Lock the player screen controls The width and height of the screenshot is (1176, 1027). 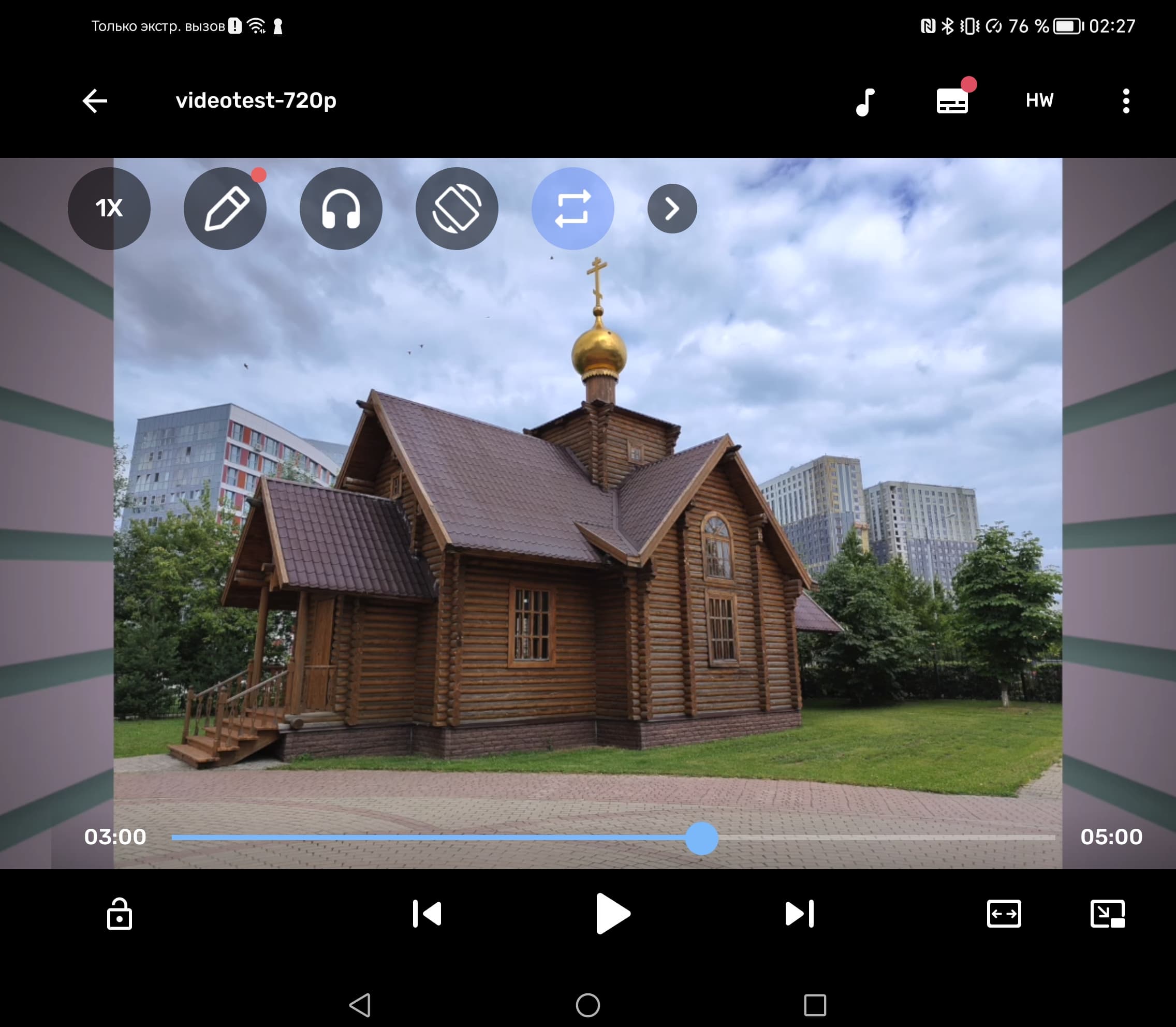pyautogui.click(x=119, y=914)
